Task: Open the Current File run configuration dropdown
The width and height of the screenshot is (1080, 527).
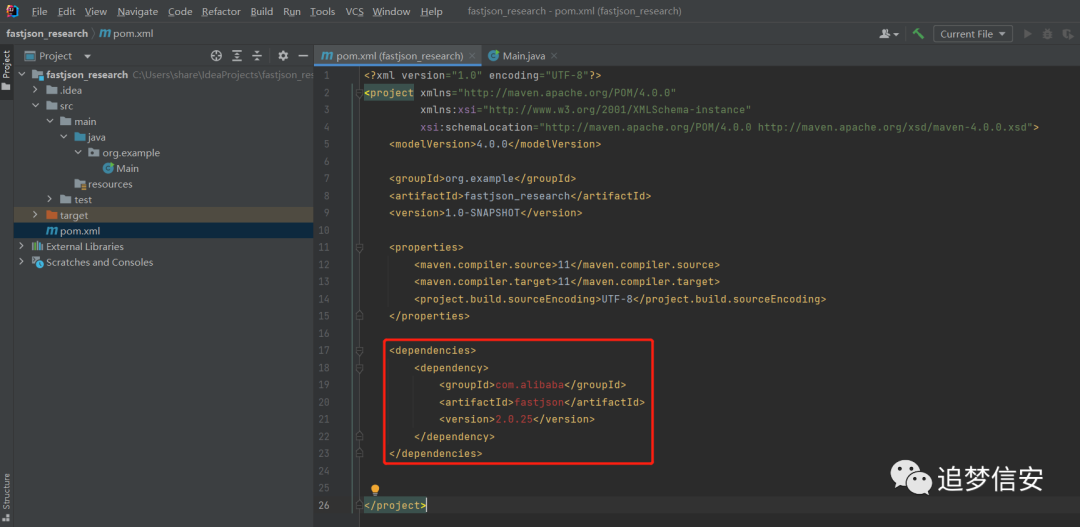Action: click(973, 34)
